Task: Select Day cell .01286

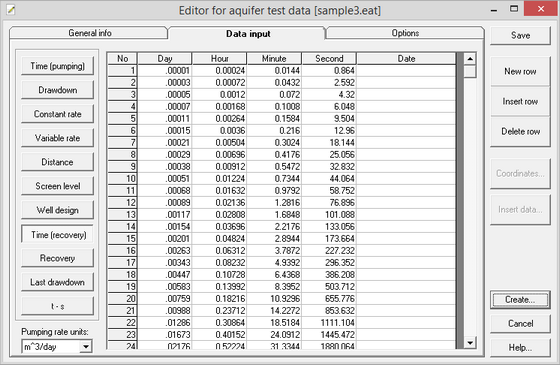Action: point(165,322)
